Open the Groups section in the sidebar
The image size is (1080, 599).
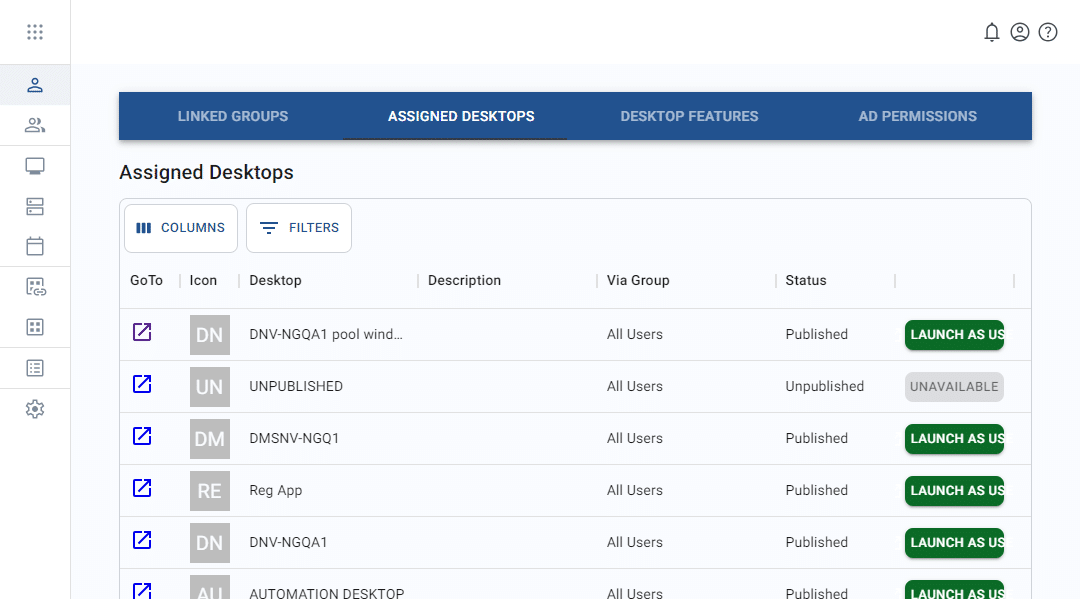coord(35,125)
